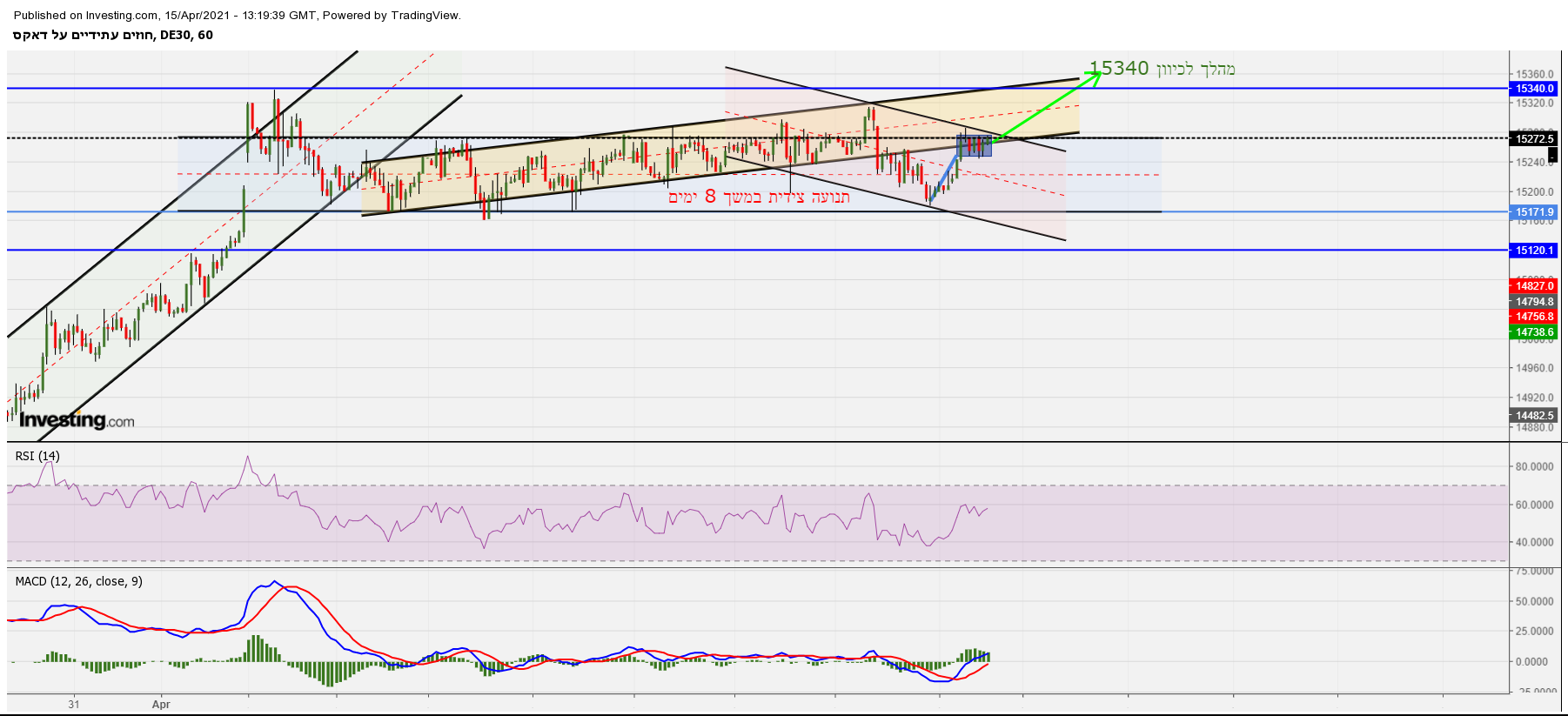This screenshot has width=1568, height=716.
Task: Click the red 14827.0 price tag
Action: coord(1534,286)
